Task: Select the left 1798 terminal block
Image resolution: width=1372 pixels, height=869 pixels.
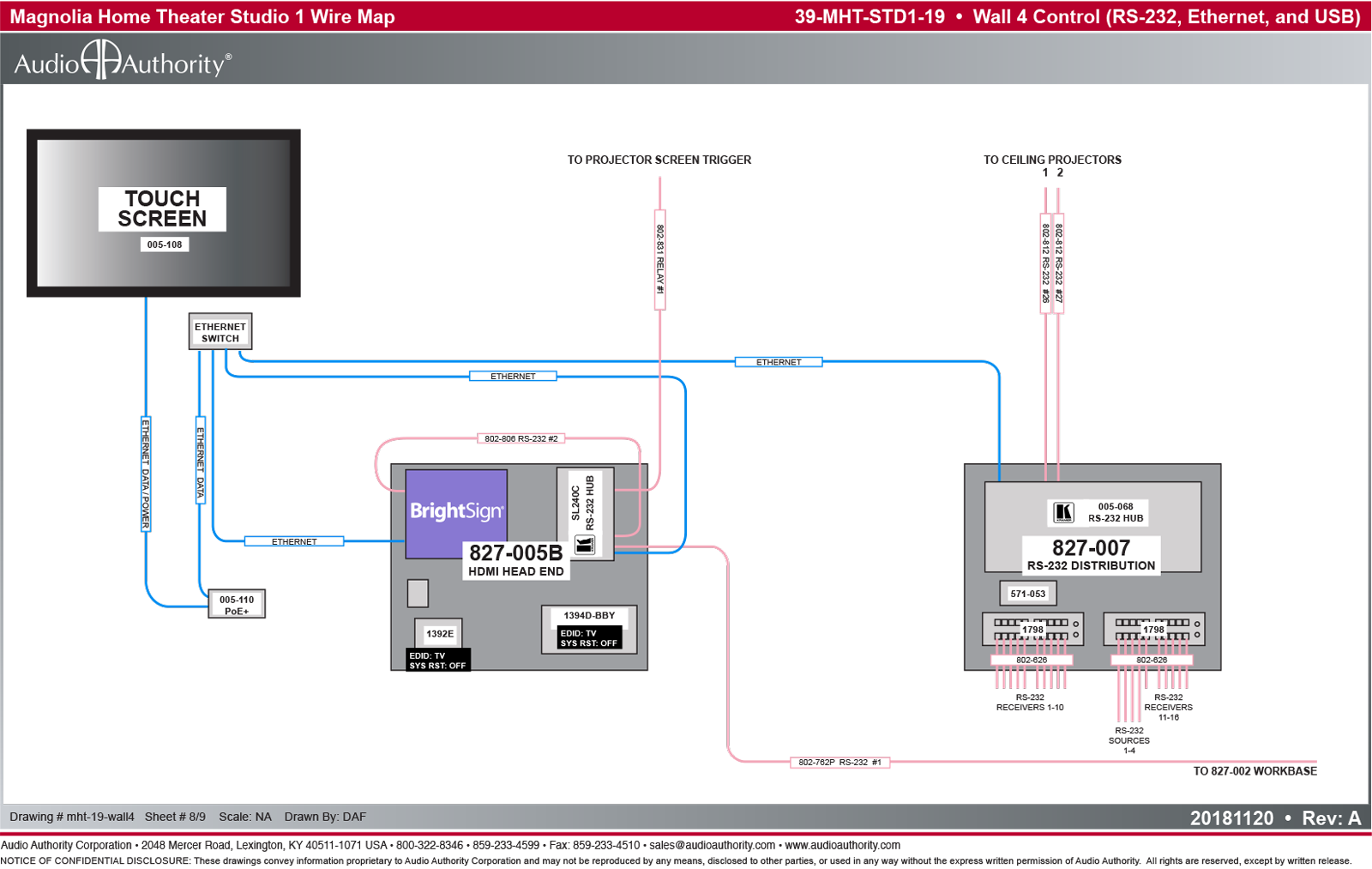Action: (1032, 629)
